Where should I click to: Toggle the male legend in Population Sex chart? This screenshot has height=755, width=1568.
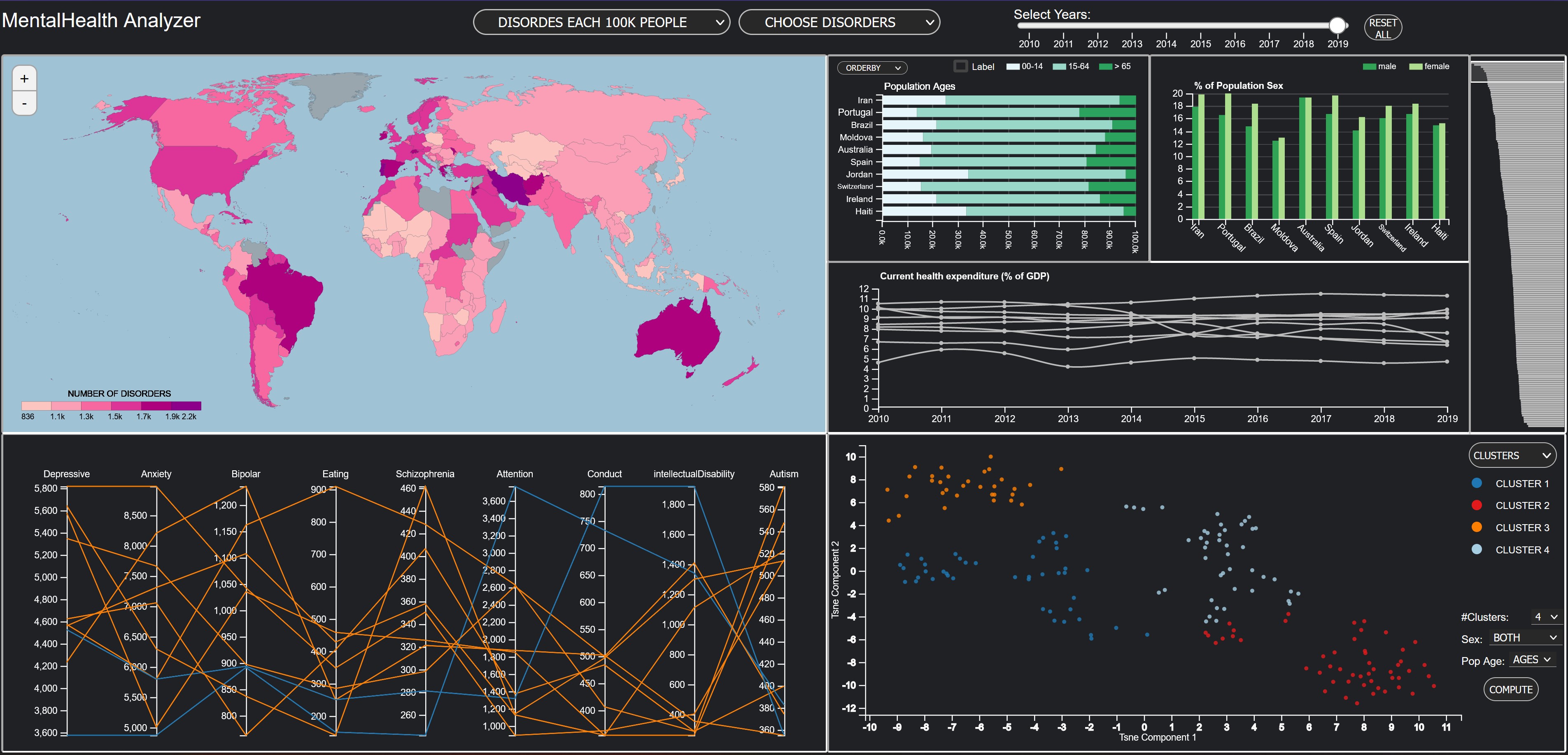(x=1369, y=66)
